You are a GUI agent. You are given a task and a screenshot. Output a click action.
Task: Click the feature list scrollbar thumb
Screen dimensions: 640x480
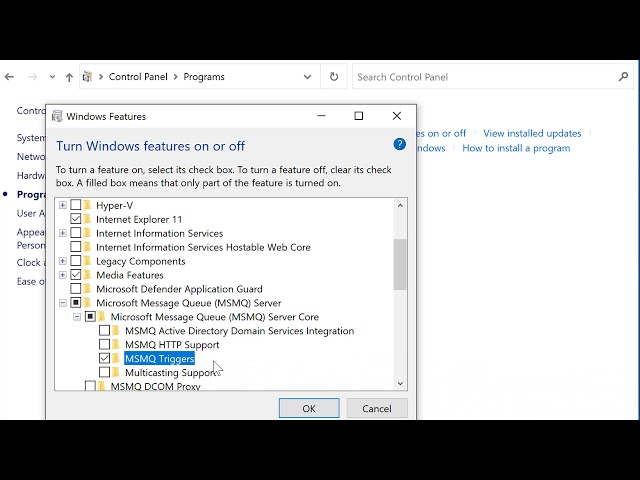coord(400,264)
